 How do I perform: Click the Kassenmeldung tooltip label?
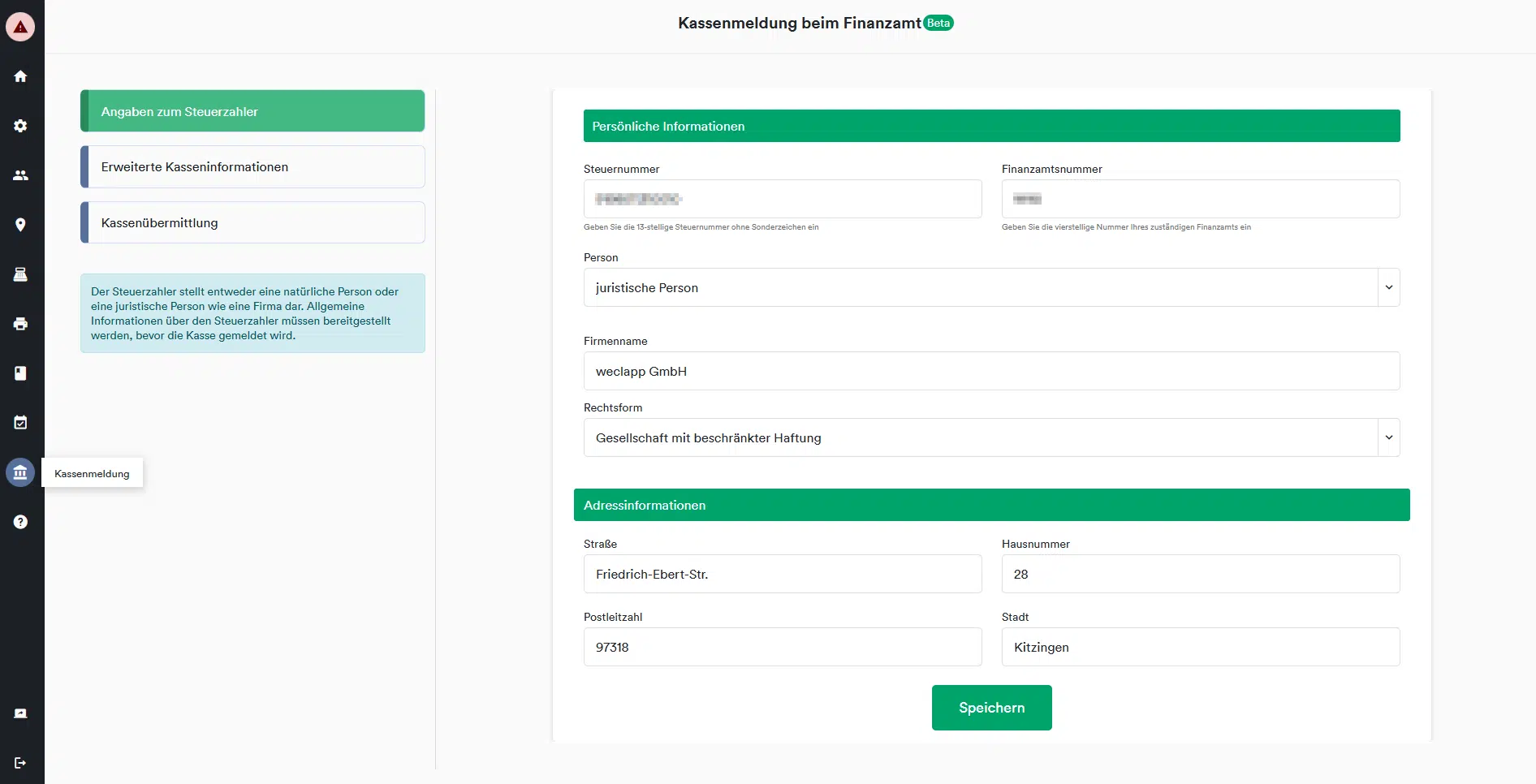pyautogui.click(x=92, y=473)
